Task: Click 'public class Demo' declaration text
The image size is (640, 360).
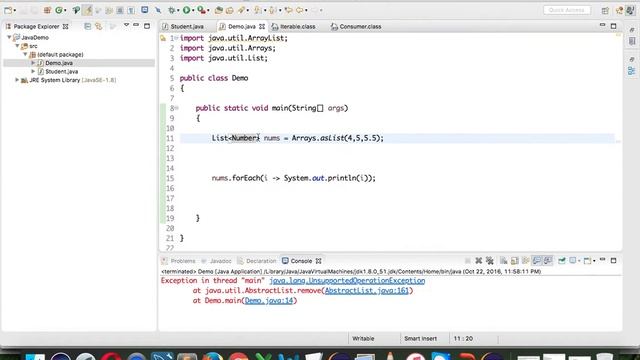Action: tap(214, 78)
